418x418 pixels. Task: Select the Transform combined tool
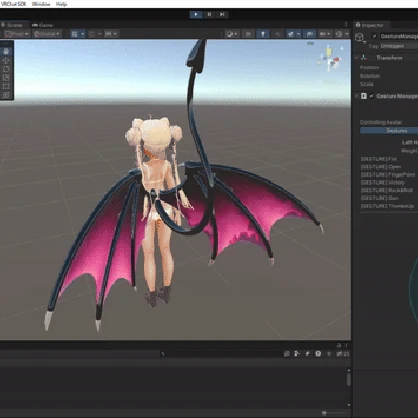6,95
